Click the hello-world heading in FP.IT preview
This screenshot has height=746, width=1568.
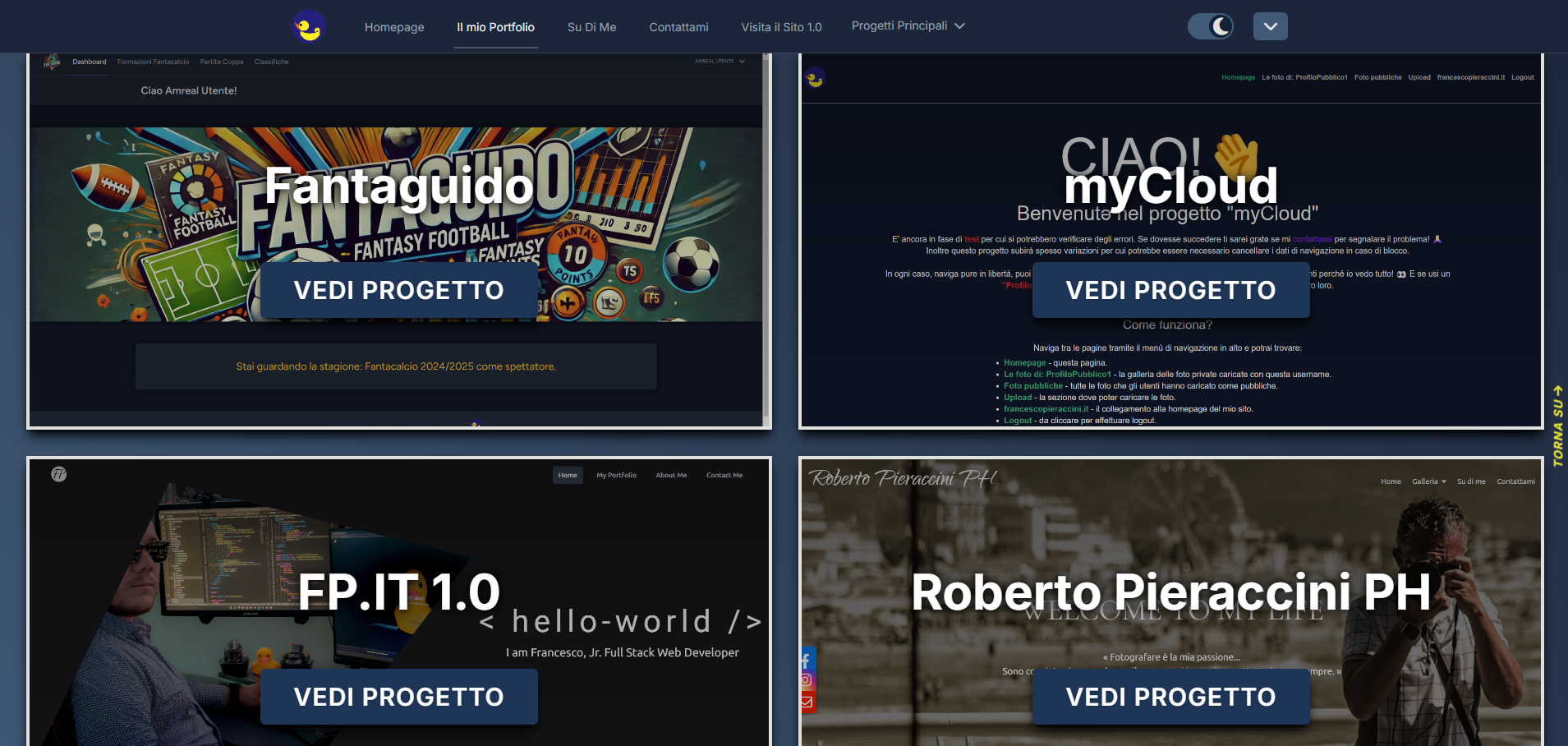pyautogui.click(x=621, y=621)
